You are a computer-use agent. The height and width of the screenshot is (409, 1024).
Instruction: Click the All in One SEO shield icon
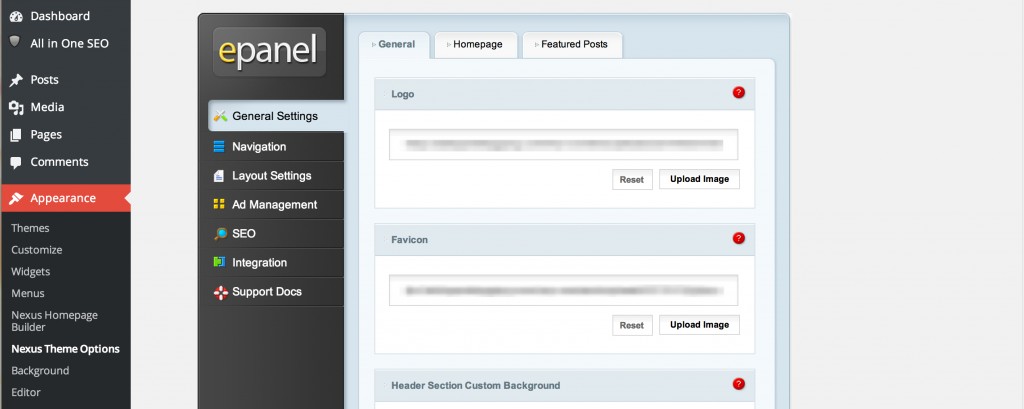(15, 42)
